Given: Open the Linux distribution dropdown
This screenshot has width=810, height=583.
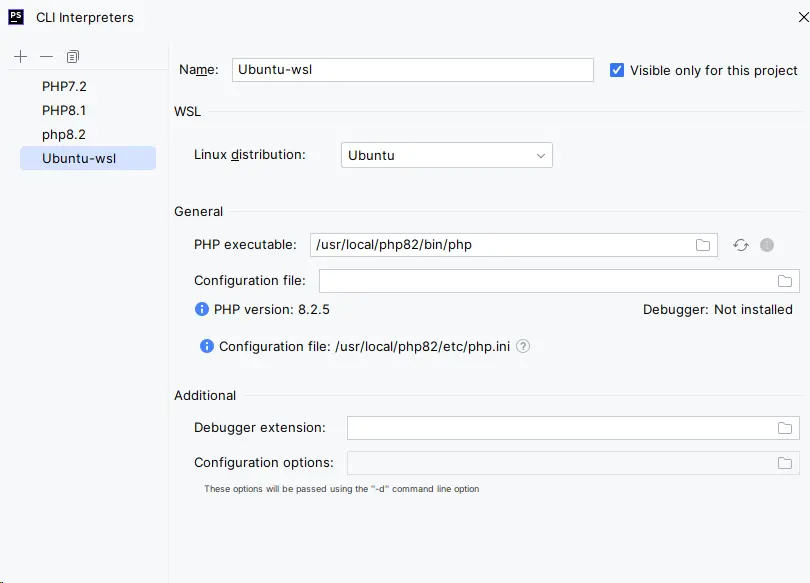Looking at the screenshot, I should pyautogui.click(x=447, y=155).
